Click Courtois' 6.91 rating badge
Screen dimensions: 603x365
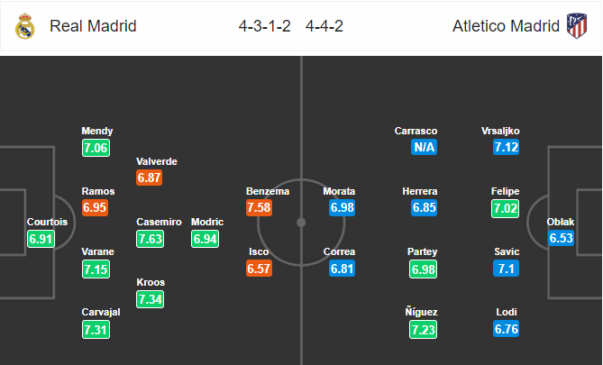point(41,239)
